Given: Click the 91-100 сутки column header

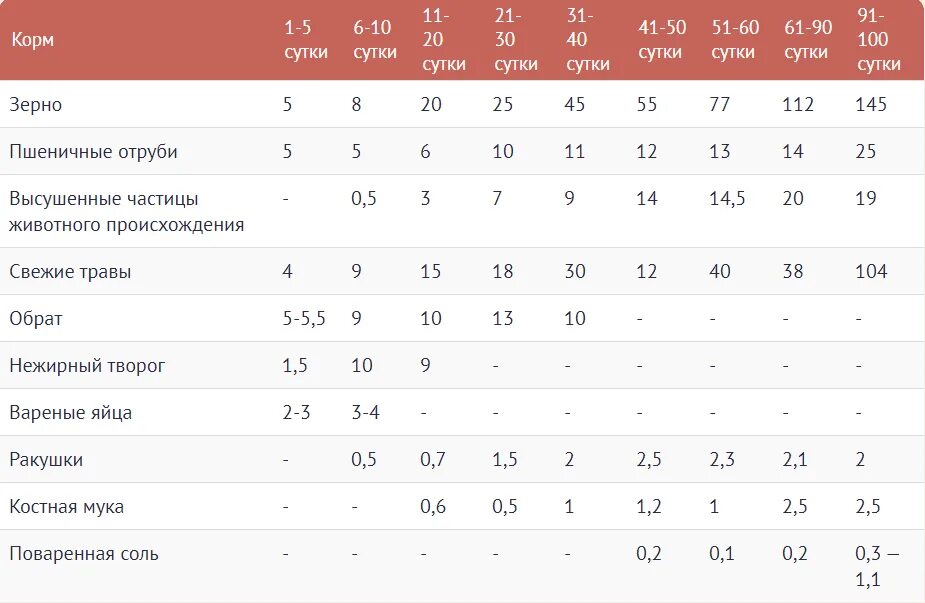Looking at the screenshot, I should point(878,40).
